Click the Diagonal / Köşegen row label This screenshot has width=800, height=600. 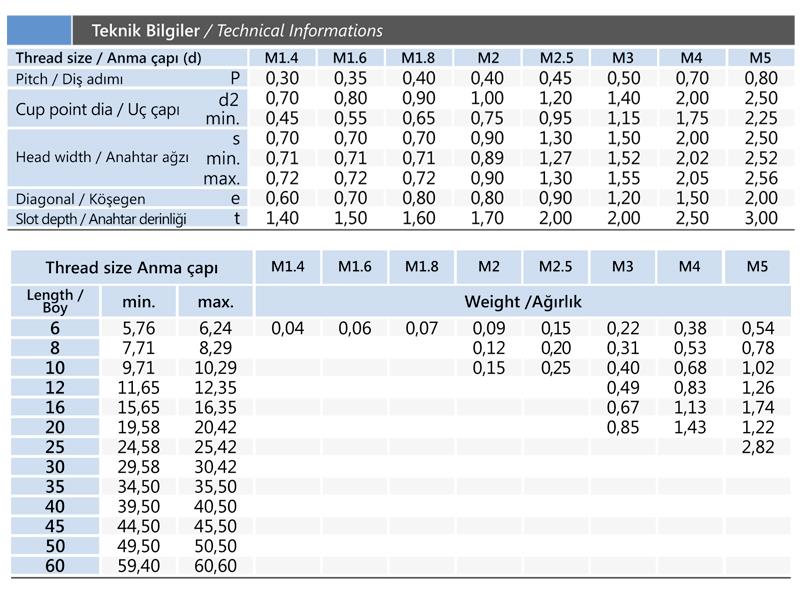[x=81, y=199]
